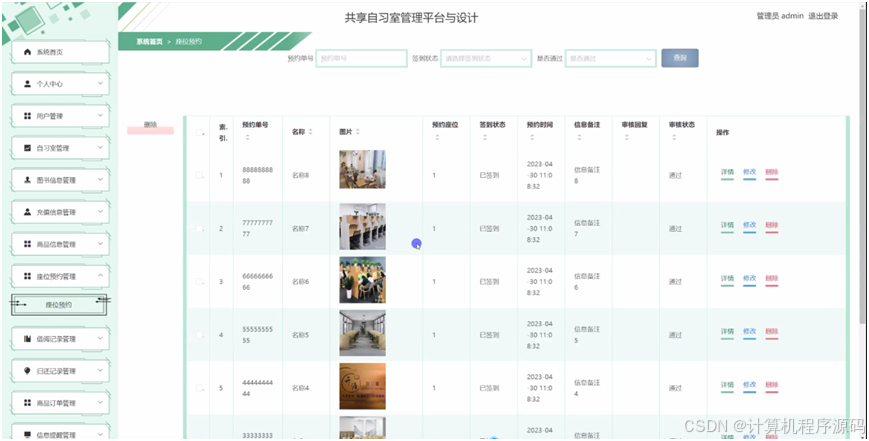Sort table by 签到状态 column arrows
This screenshot has width=869, height=441.
pos(484,137)
